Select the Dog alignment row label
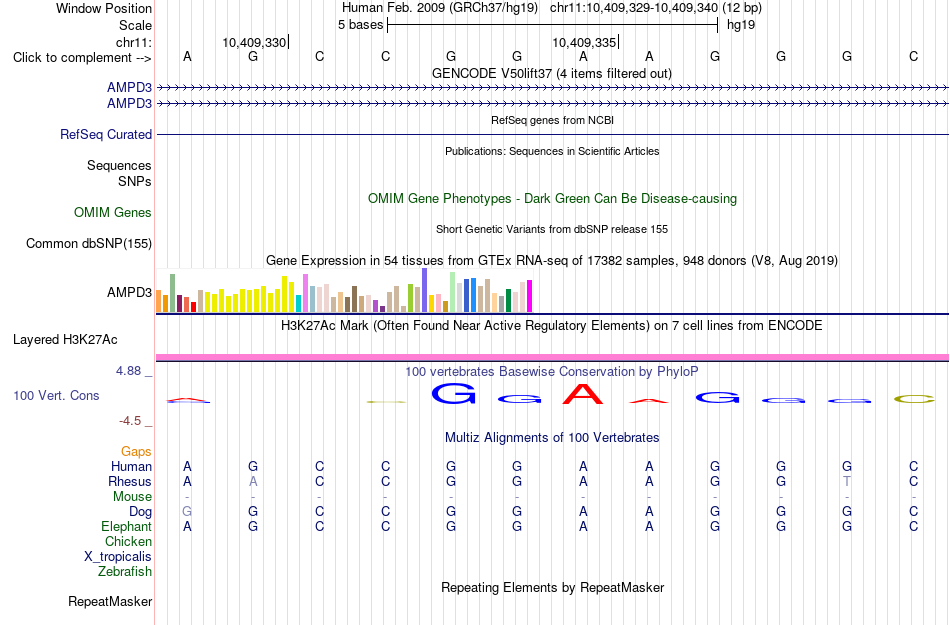Viewport: 950px width, 625px height. click(140, 512)
